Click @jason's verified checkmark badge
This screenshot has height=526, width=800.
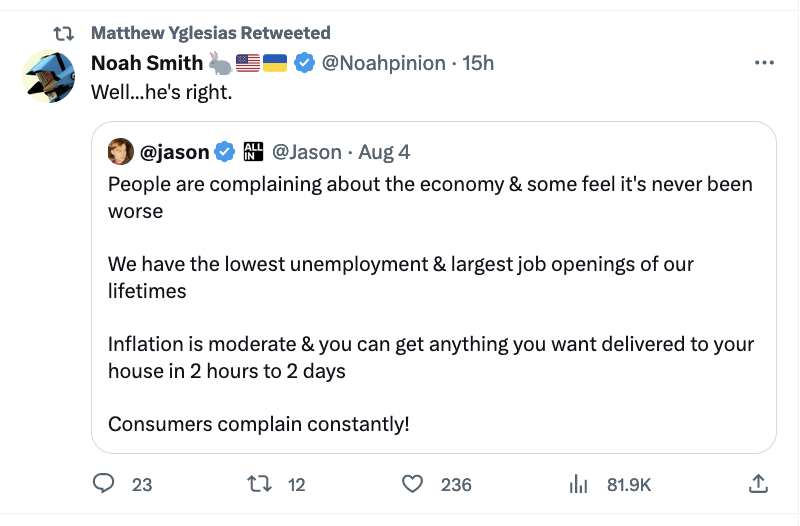click(225, 152)
